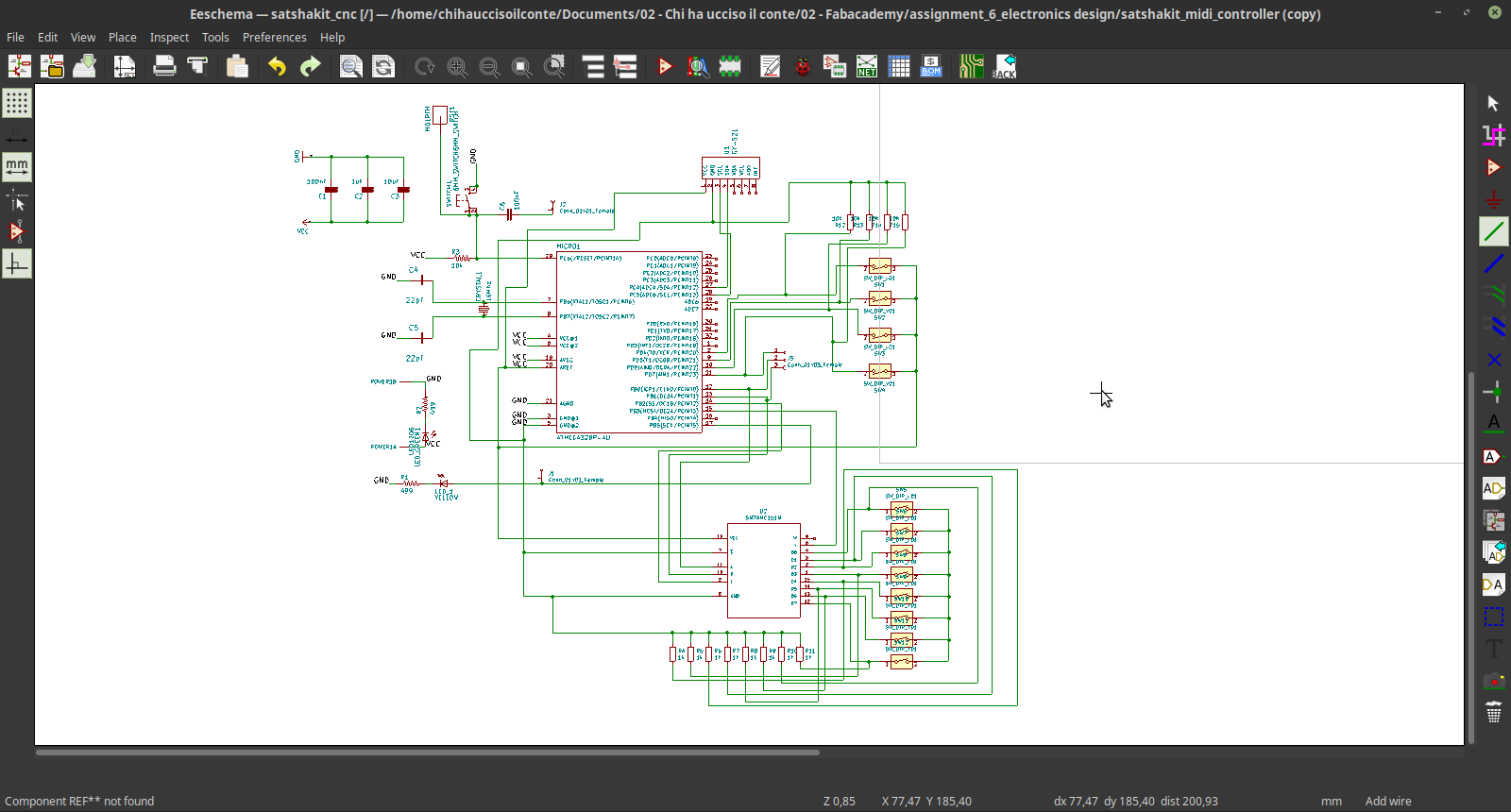Open the Place menu

123,37
